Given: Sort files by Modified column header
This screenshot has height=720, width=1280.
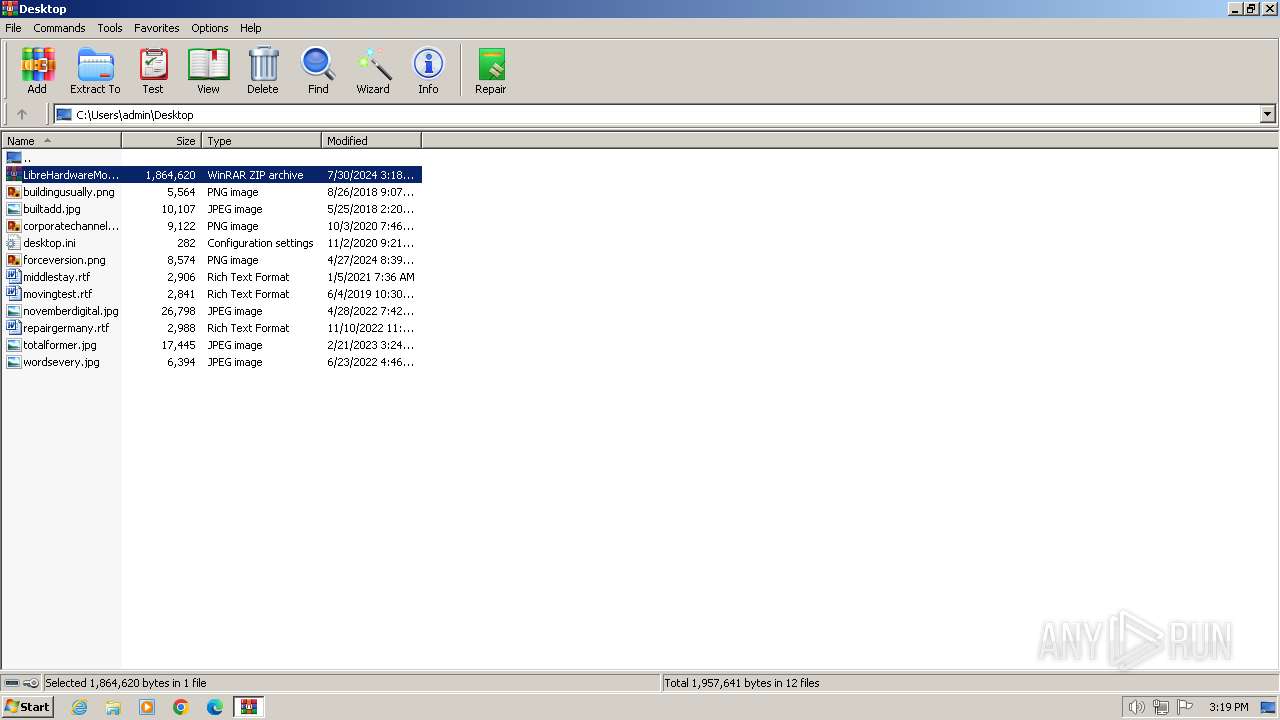Looking at the screenshot, I should (372, 141).
